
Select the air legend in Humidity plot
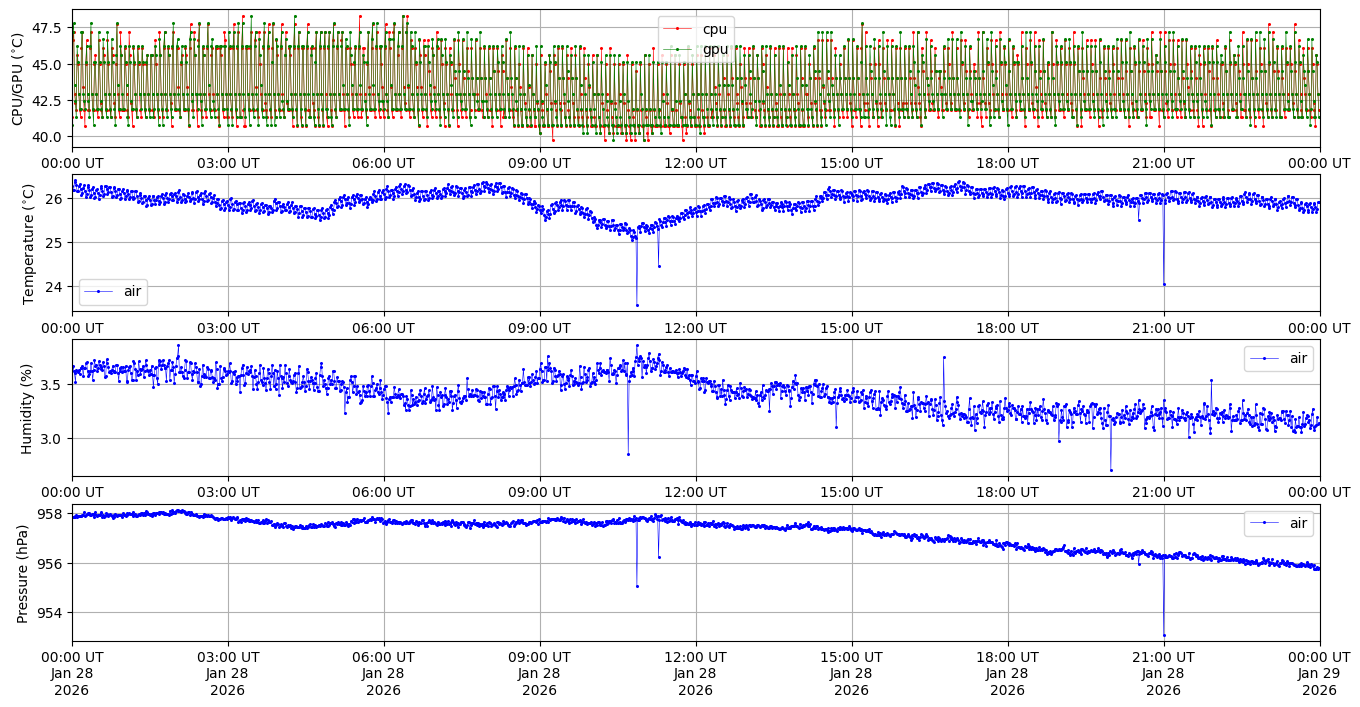click(x=1278, y=358)
